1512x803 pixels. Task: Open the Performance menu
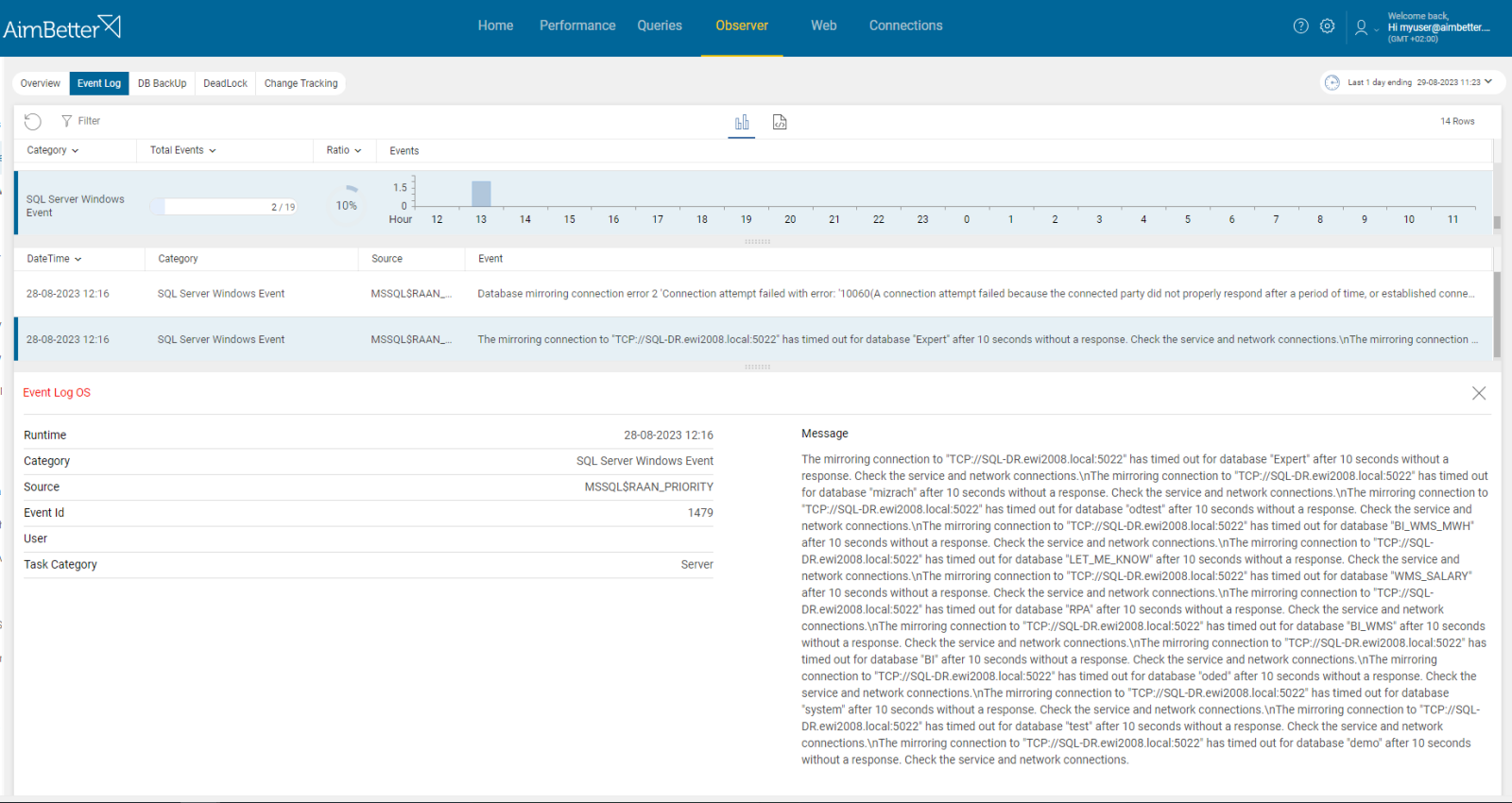(x=577, y=26)
